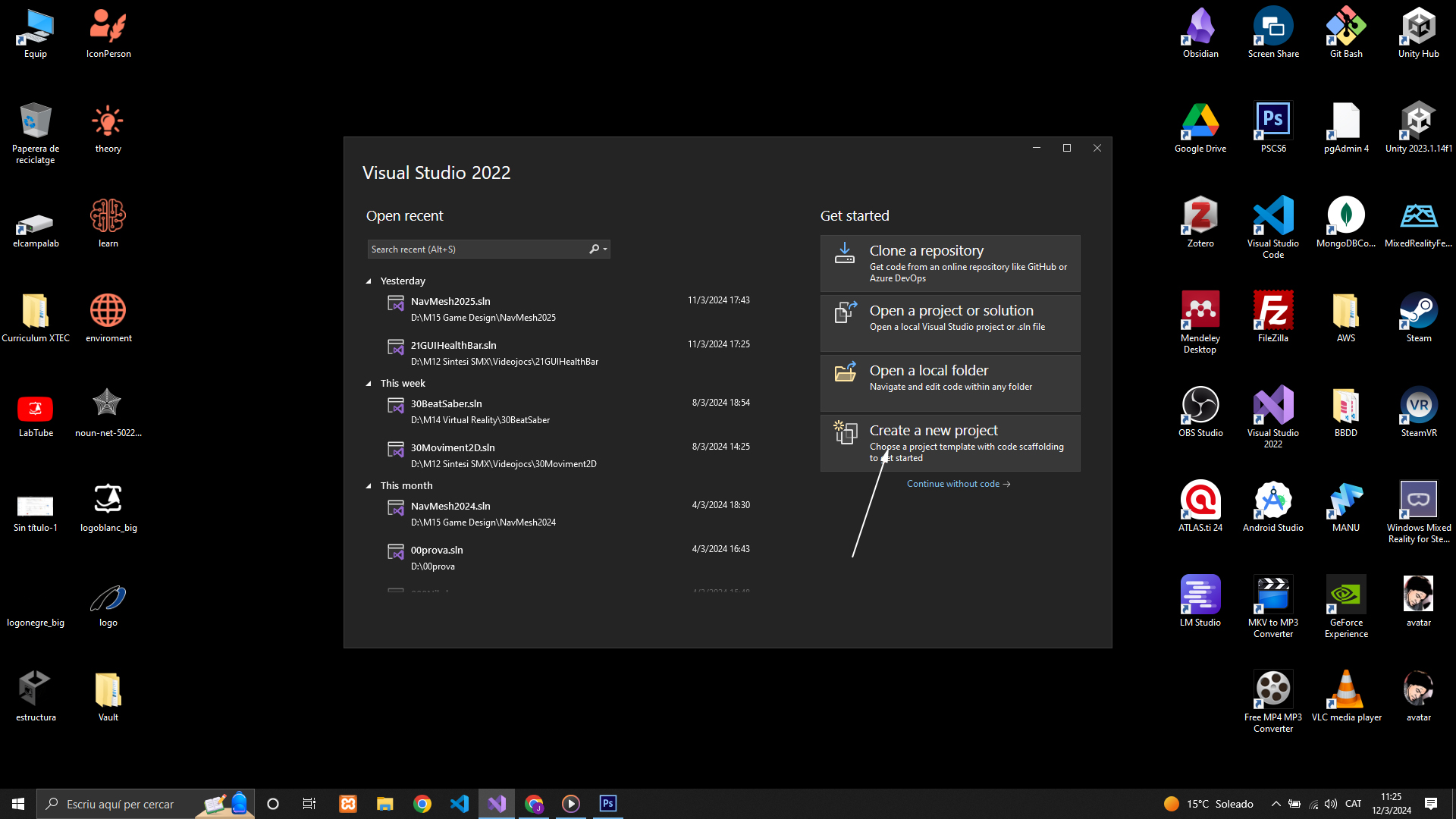Open recent 00prova.sln solution
The width and height of the screenshot is (1456, 819).
437,551
